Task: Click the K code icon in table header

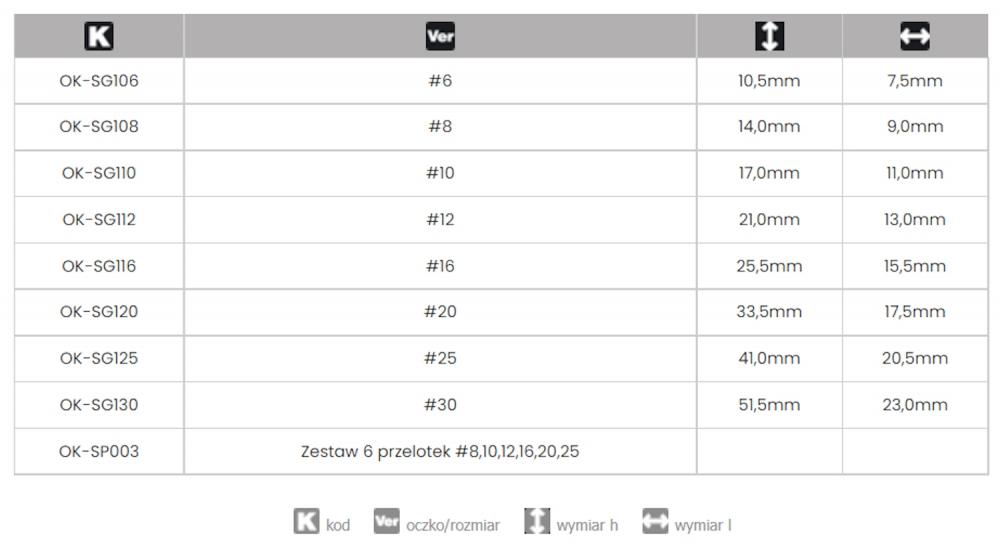Action: click(x=99, y=36)
